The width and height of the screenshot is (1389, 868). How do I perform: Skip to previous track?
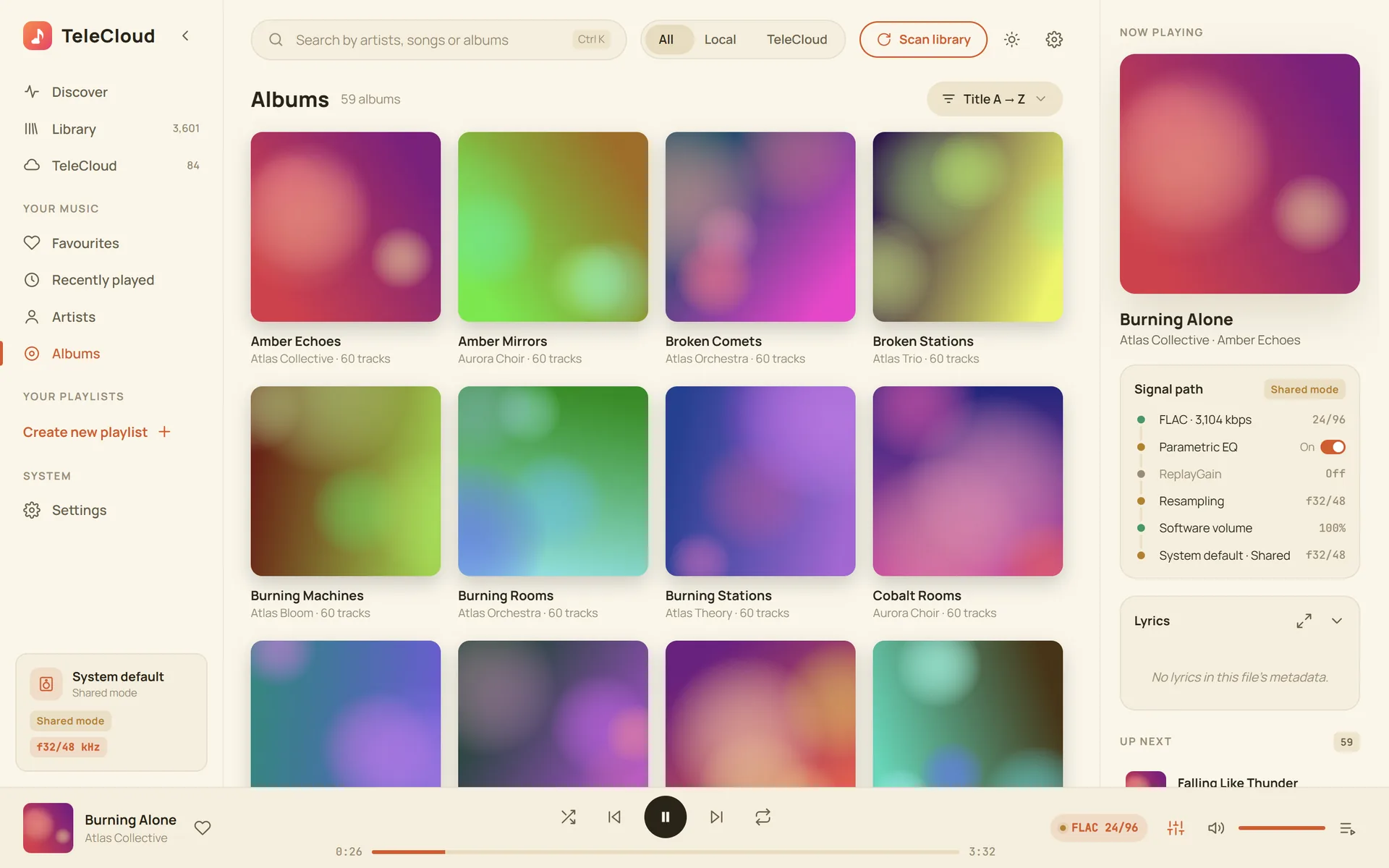[x=614, y=817]
